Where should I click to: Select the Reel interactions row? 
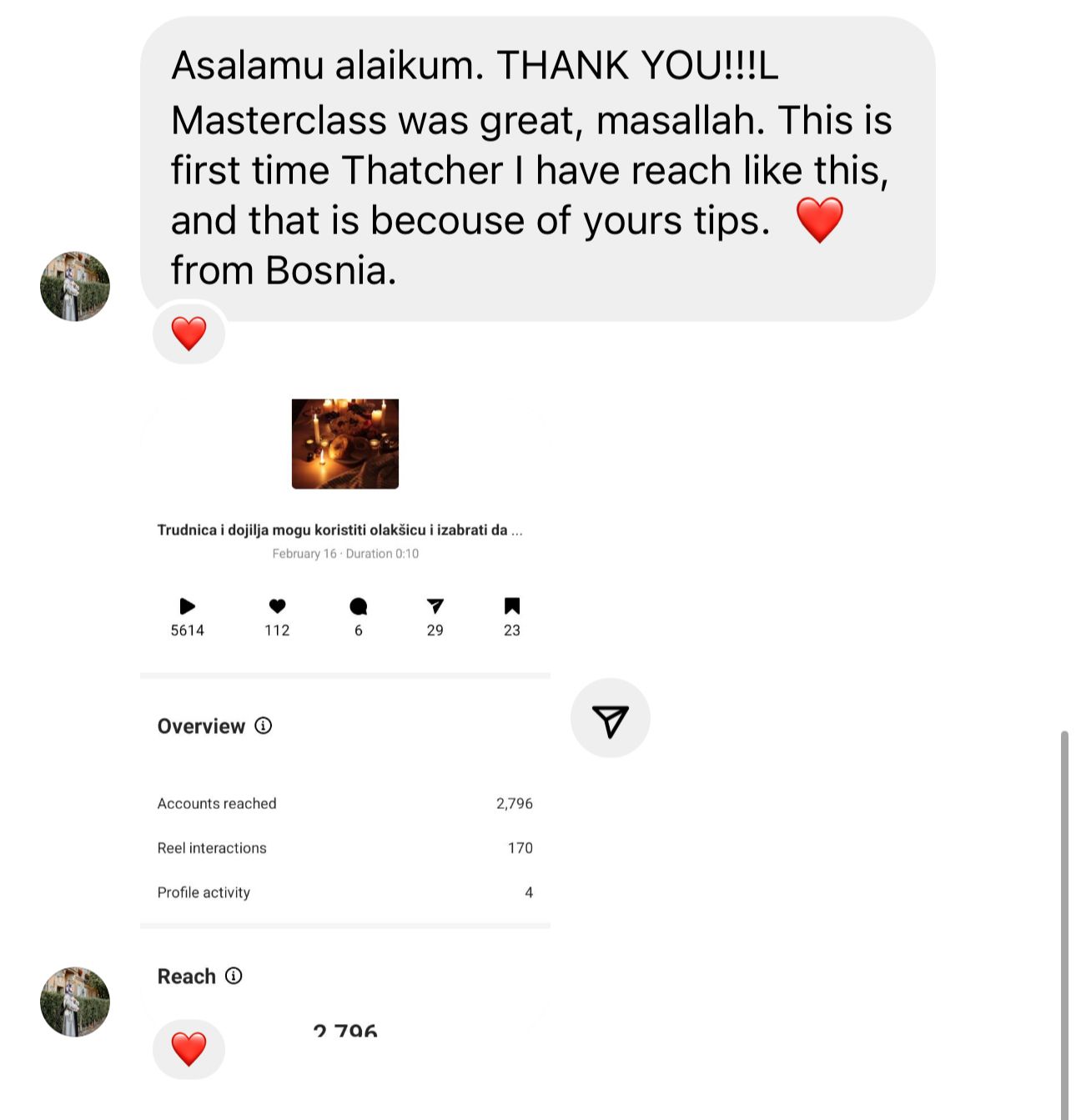point(345,847)
